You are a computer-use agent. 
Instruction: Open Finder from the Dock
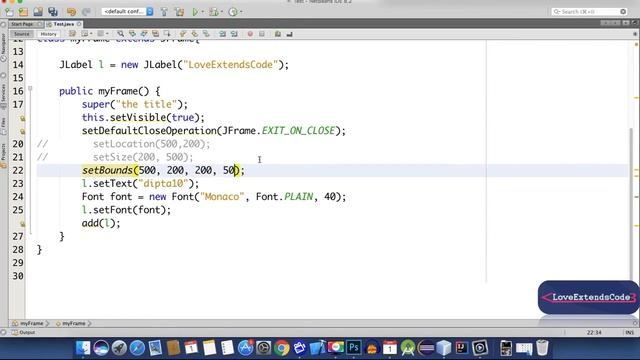click(83, 348)
